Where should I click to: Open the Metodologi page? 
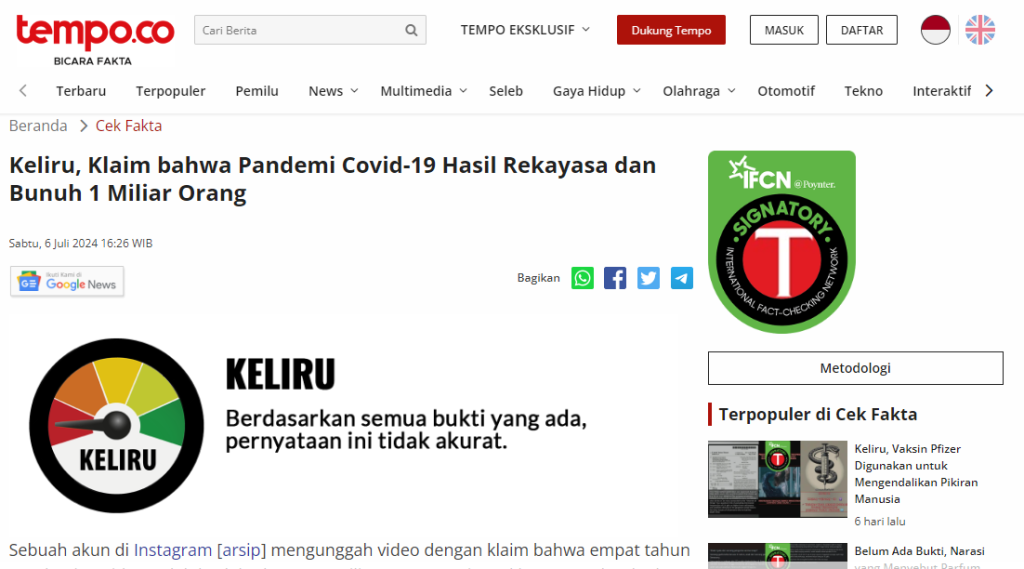click(x=856, y=368)
